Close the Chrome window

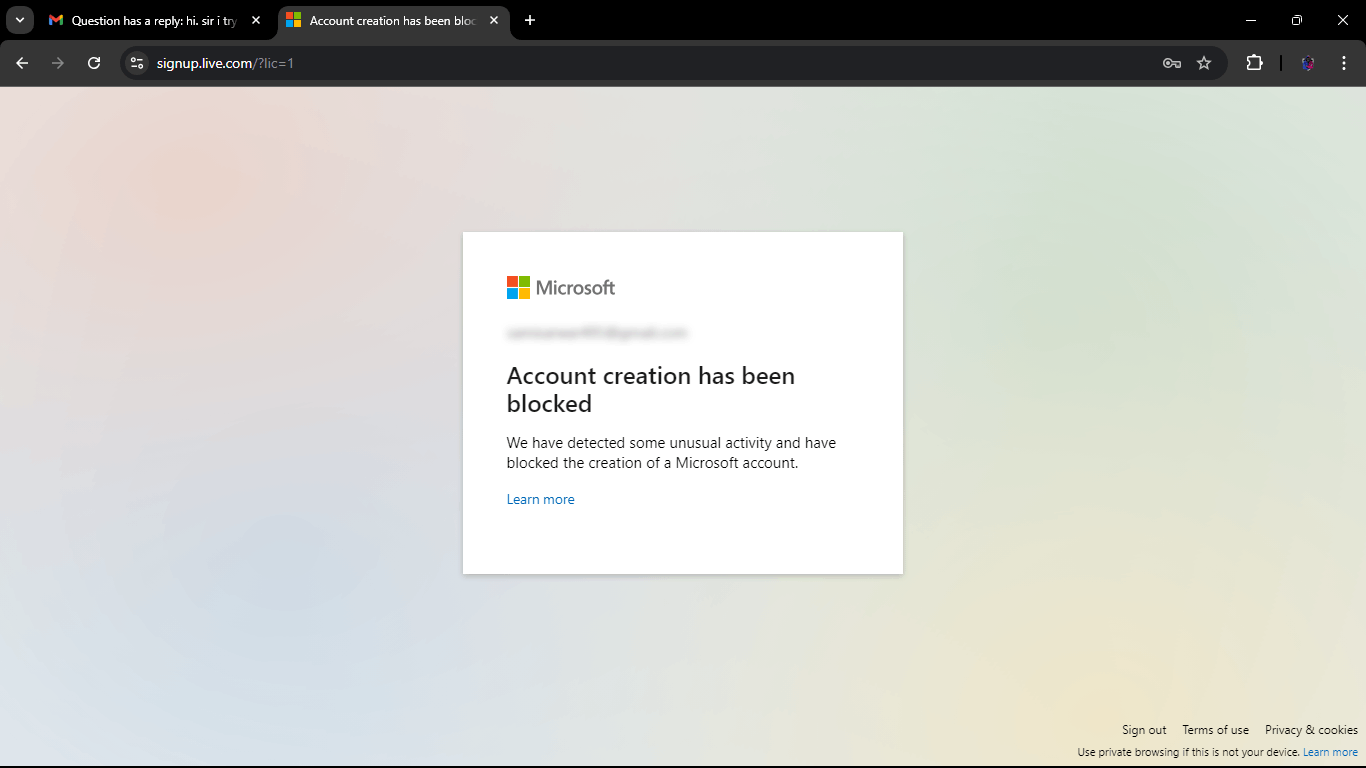[1343, 20]
